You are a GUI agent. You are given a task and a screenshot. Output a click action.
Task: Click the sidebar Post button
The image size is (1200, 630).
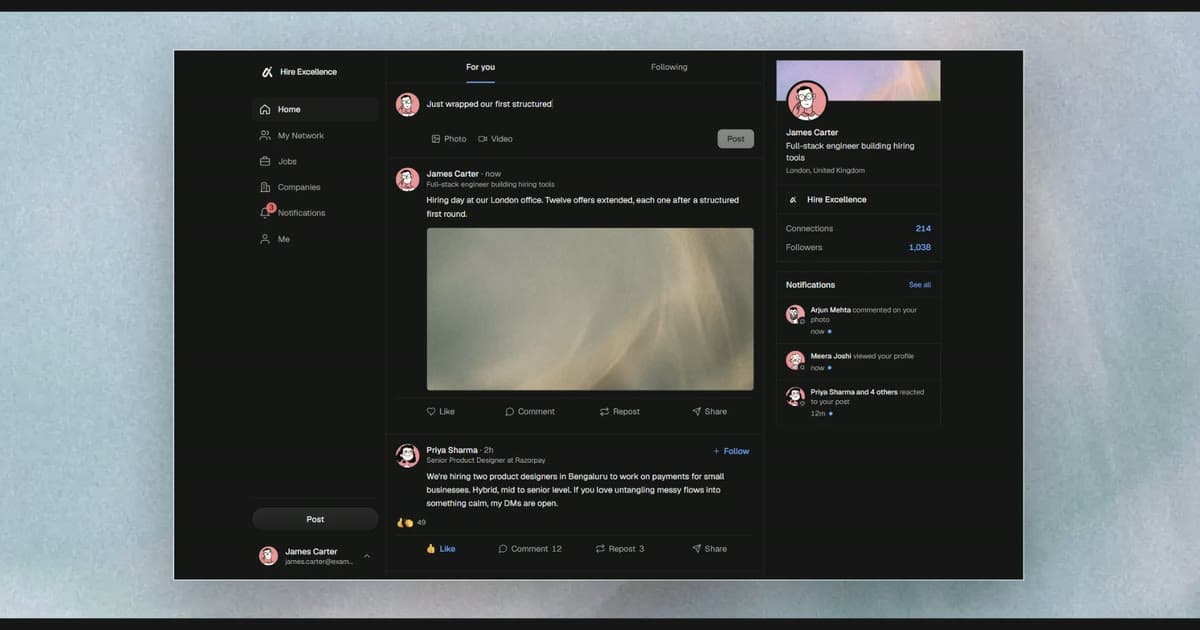(x=315, y=519)
